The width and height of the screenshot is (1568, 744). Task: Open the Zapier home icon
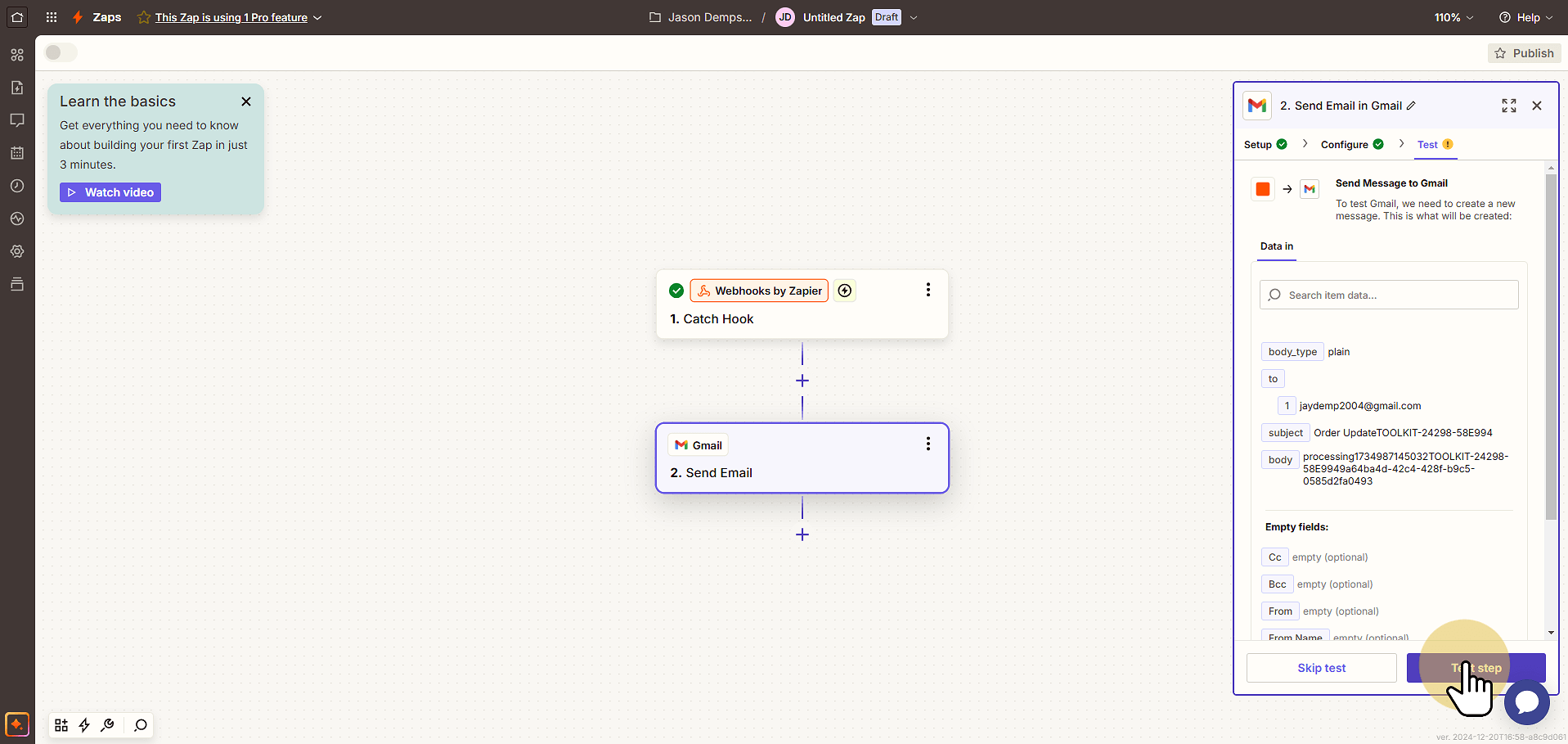17,17
